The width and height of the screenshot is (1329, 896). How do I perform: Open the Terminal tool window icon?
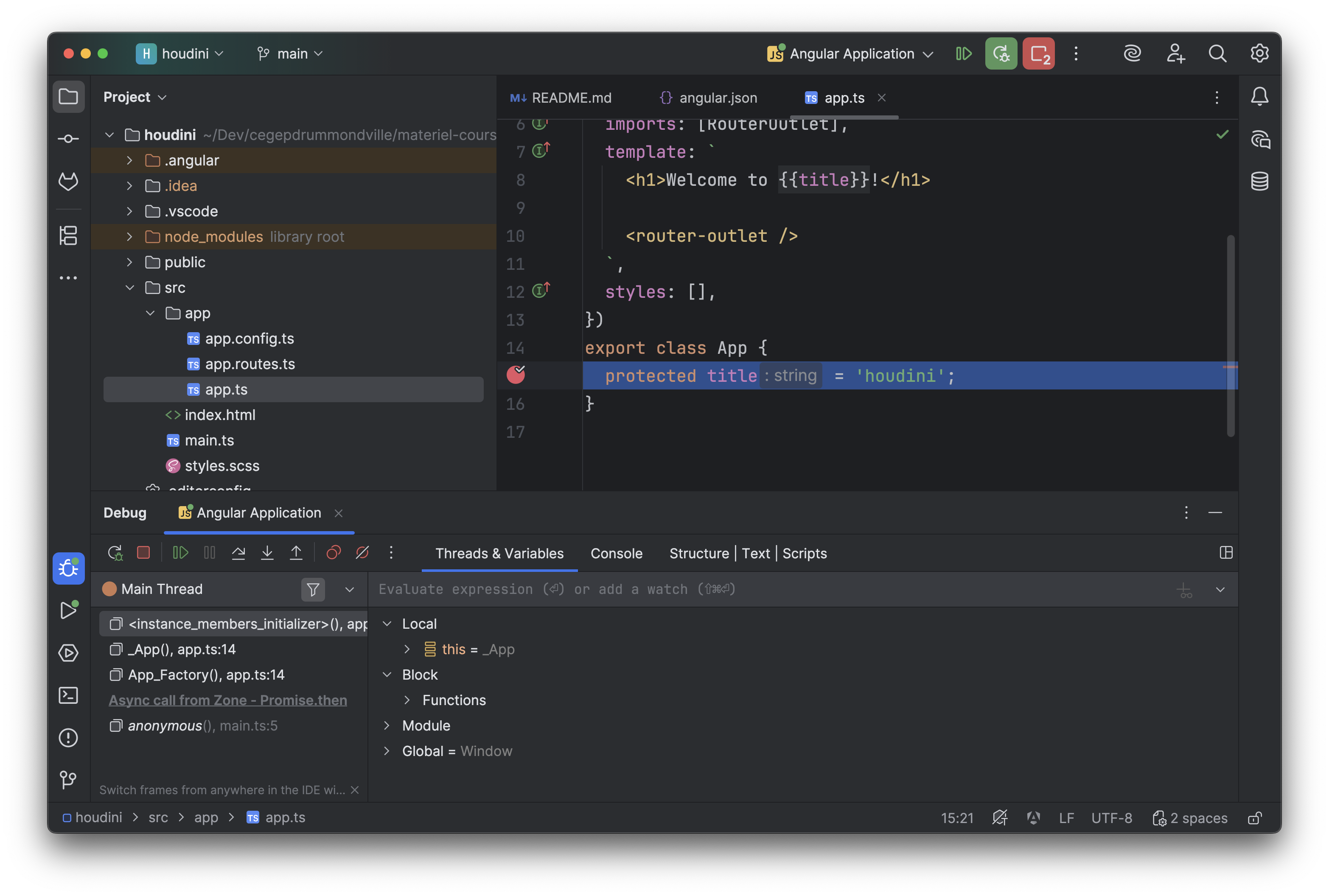point(68,695)
